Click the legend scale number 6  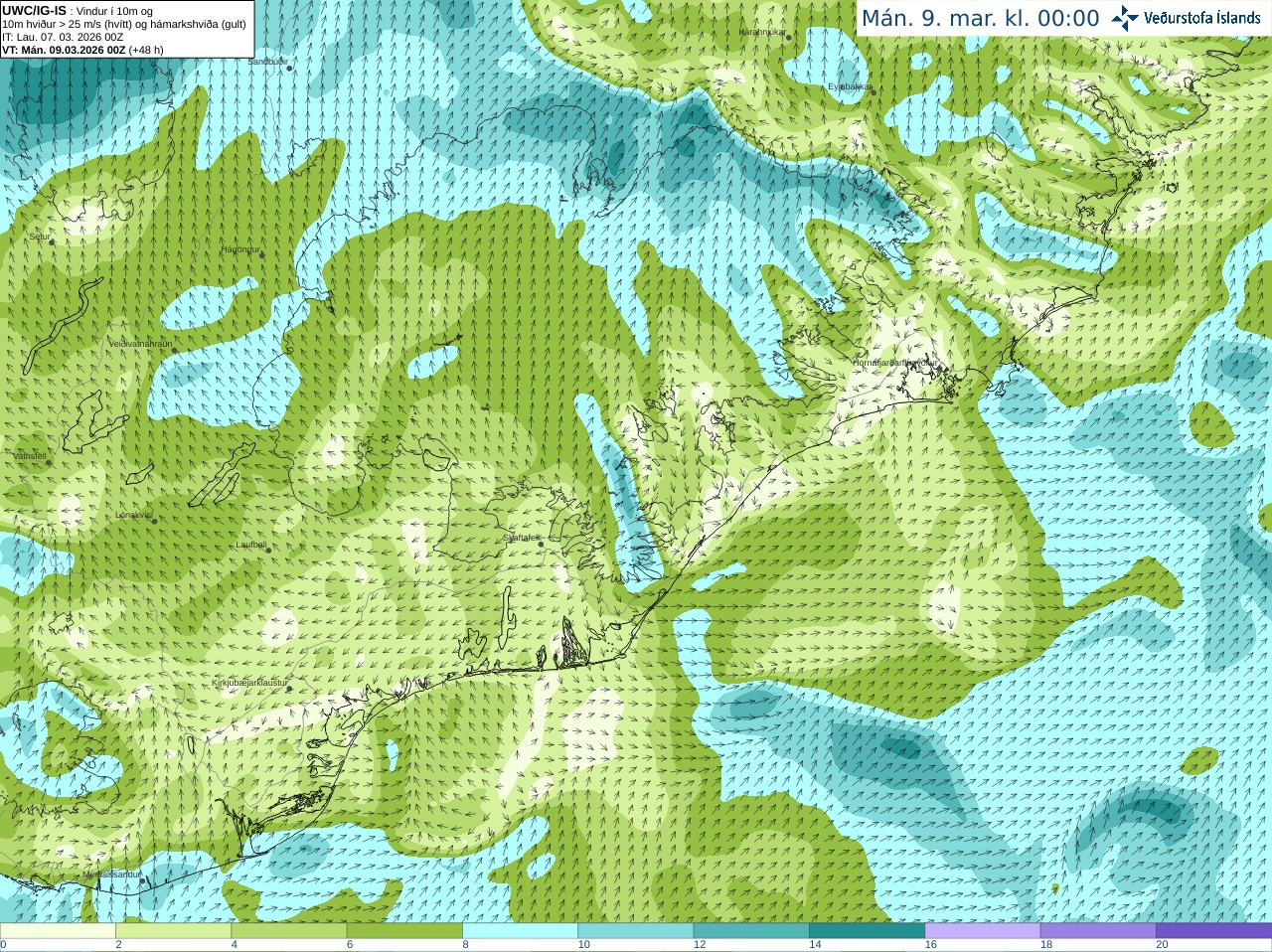tap(349, 945)
